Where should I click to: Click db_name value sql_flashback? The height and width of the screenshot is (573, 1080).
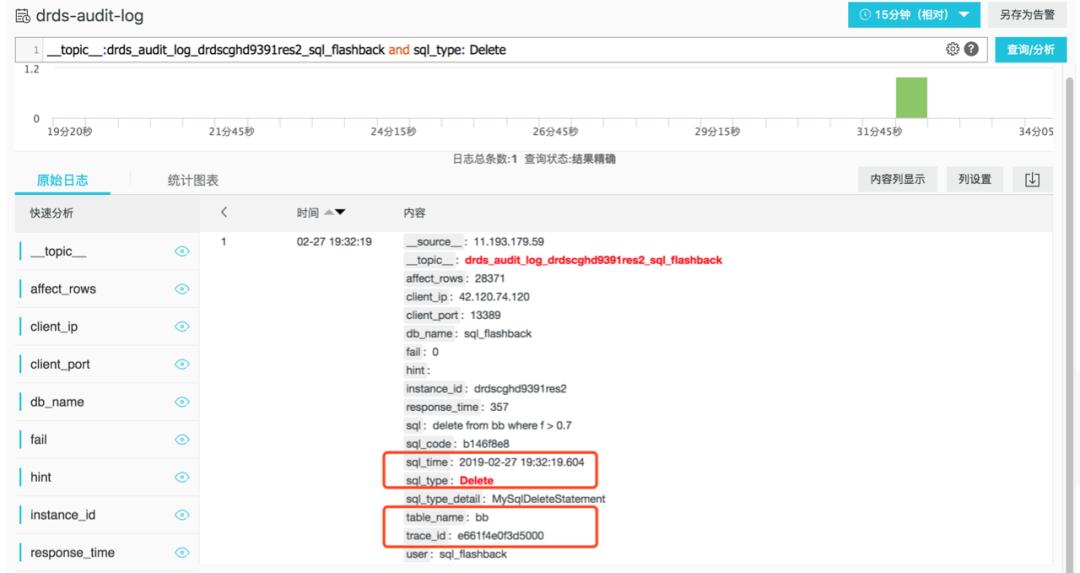[x=498, y=333]
